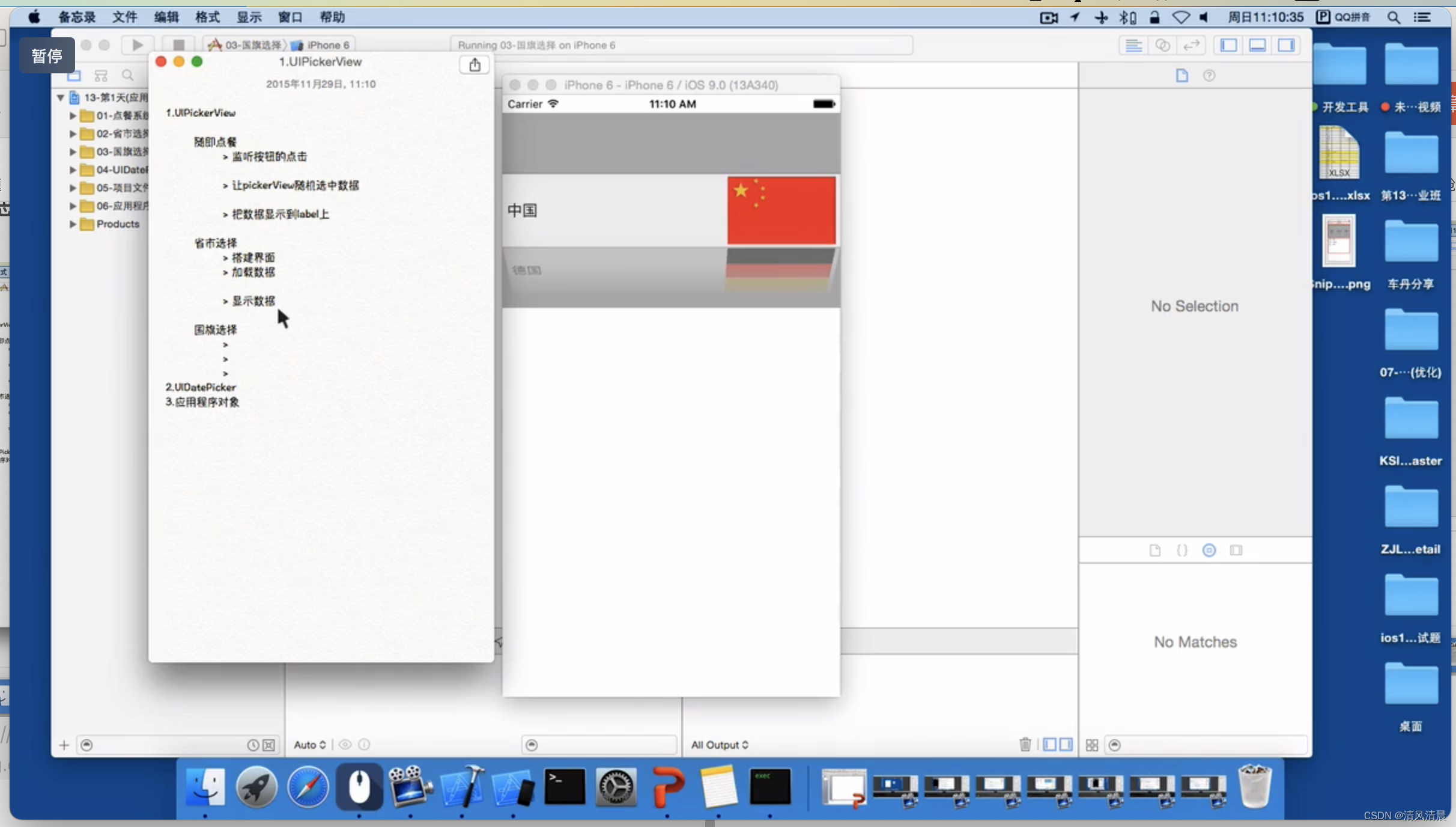
Task: Toggle recent files filter clock icon
Action: pyautogui.click(x=253, y=745)
